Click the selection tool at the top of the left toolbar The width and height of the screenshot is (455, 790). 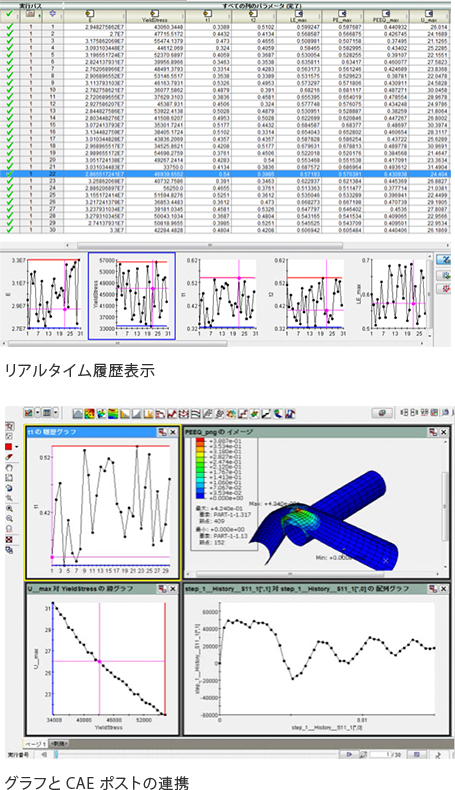pos(9,426)
